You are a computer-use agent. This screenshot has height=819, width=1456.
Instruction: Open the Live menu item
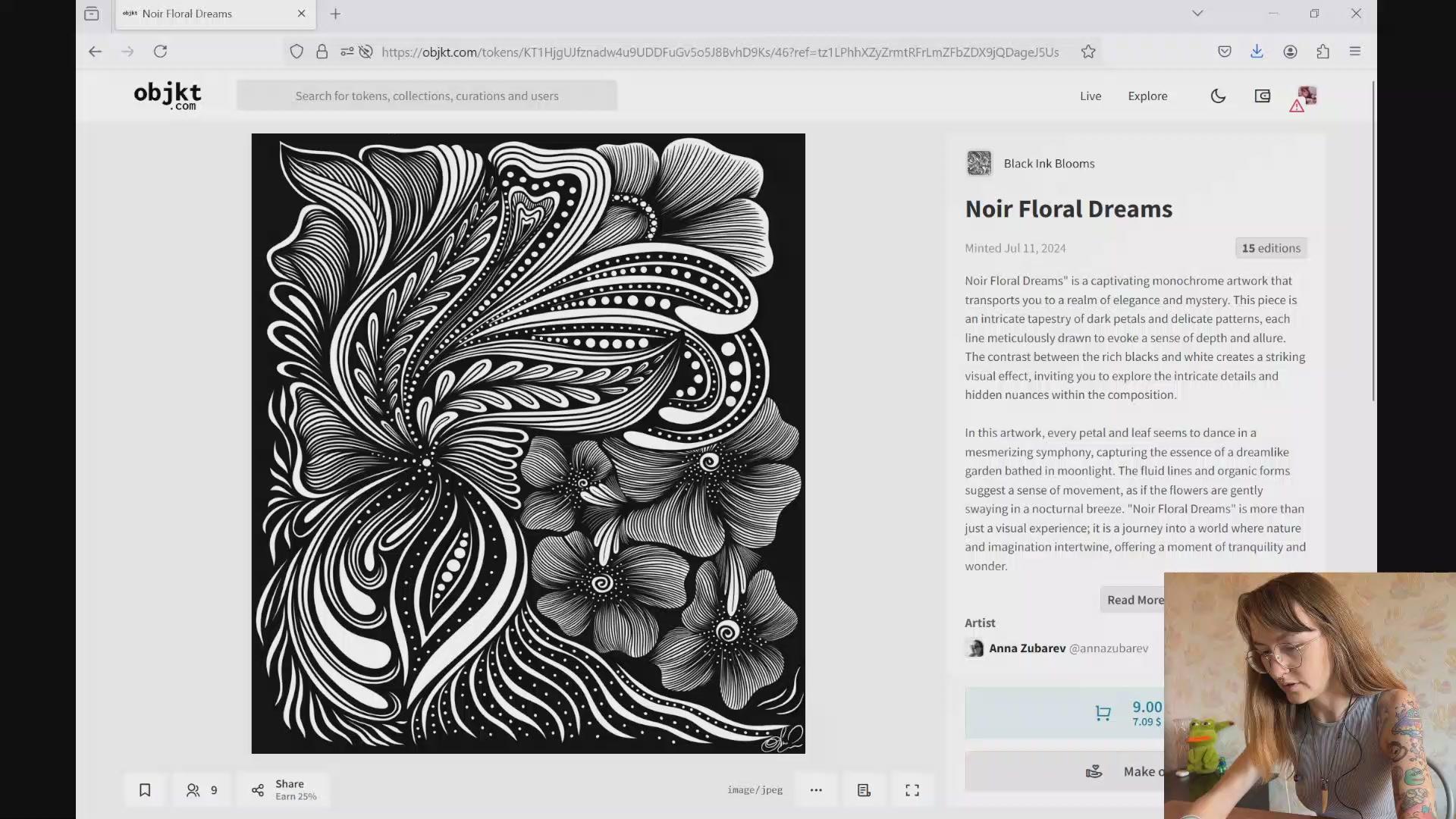[1090, 96]
